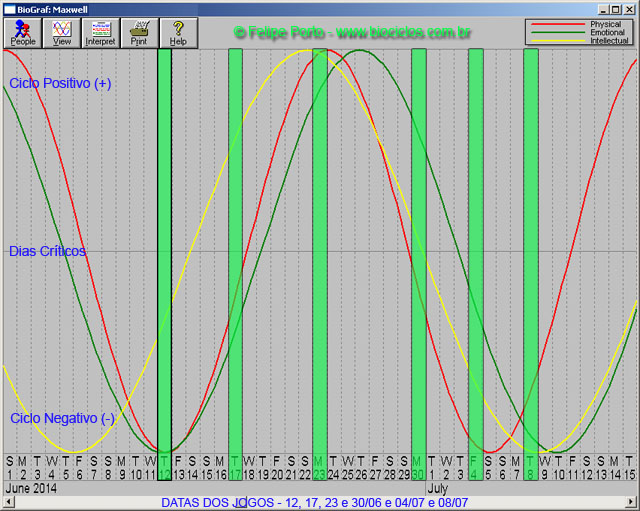
Task: Click day 20 on the date axis
Action: click(277, 475)
